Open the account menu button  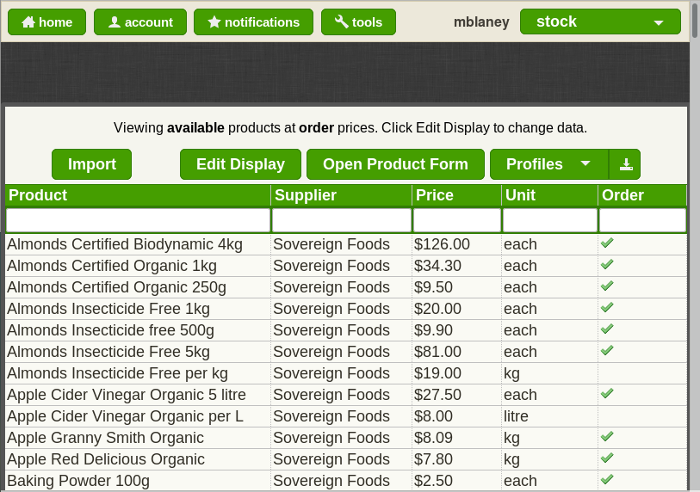[x=140, y=22]
